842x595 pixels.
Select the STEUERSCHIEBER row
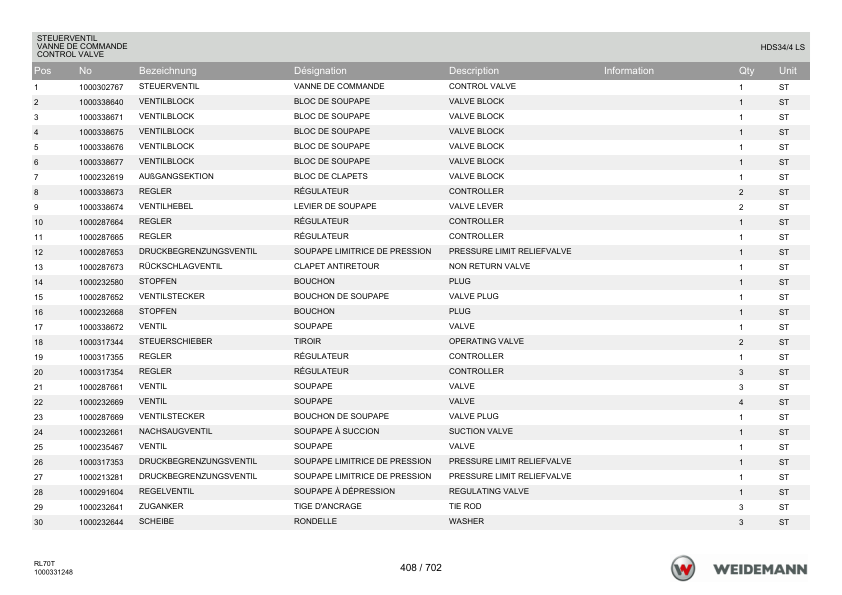420,342
